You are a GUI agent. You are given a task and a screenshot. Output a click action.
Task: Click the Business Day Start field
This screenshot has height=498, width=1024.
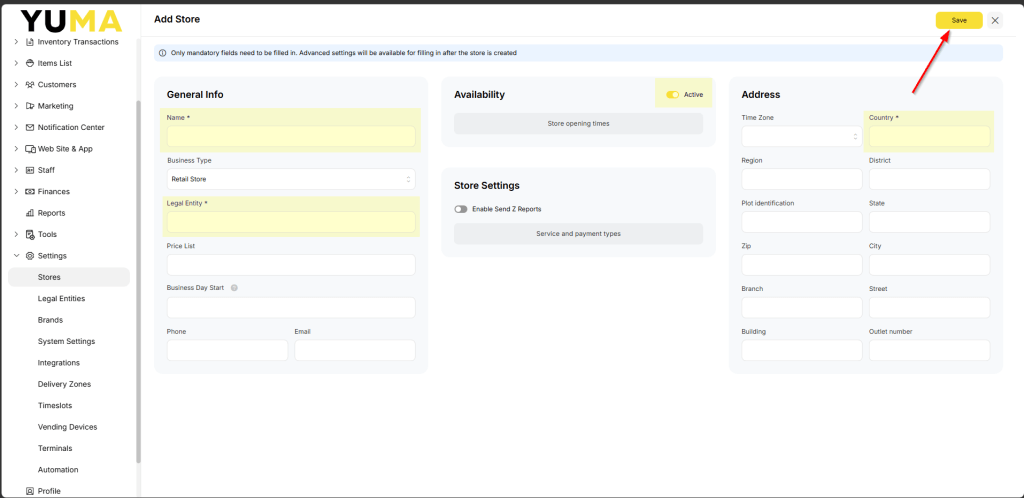pos(291,307)
